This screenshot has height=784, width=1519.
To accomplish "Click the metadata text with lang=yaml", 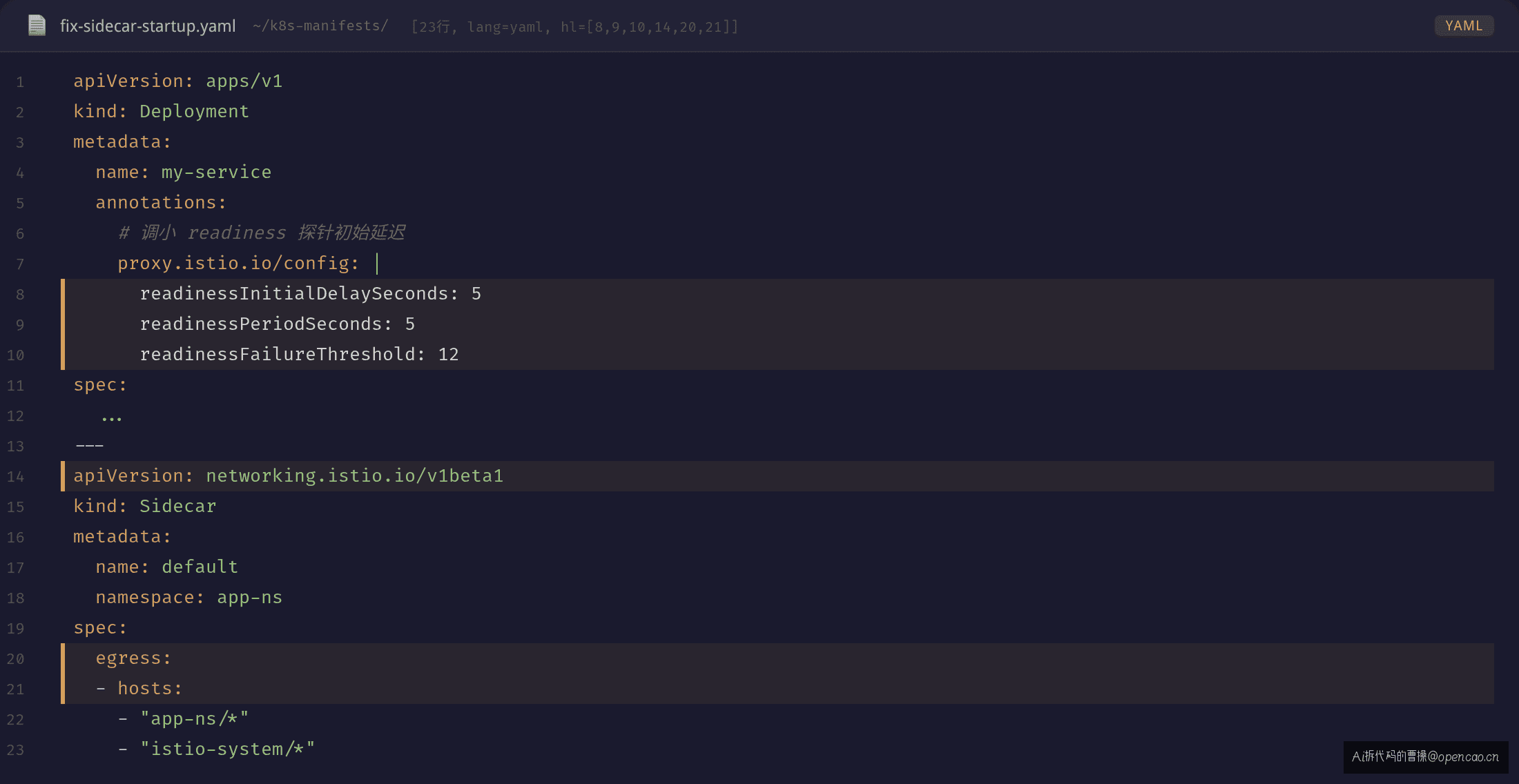I will coord(574,27).
